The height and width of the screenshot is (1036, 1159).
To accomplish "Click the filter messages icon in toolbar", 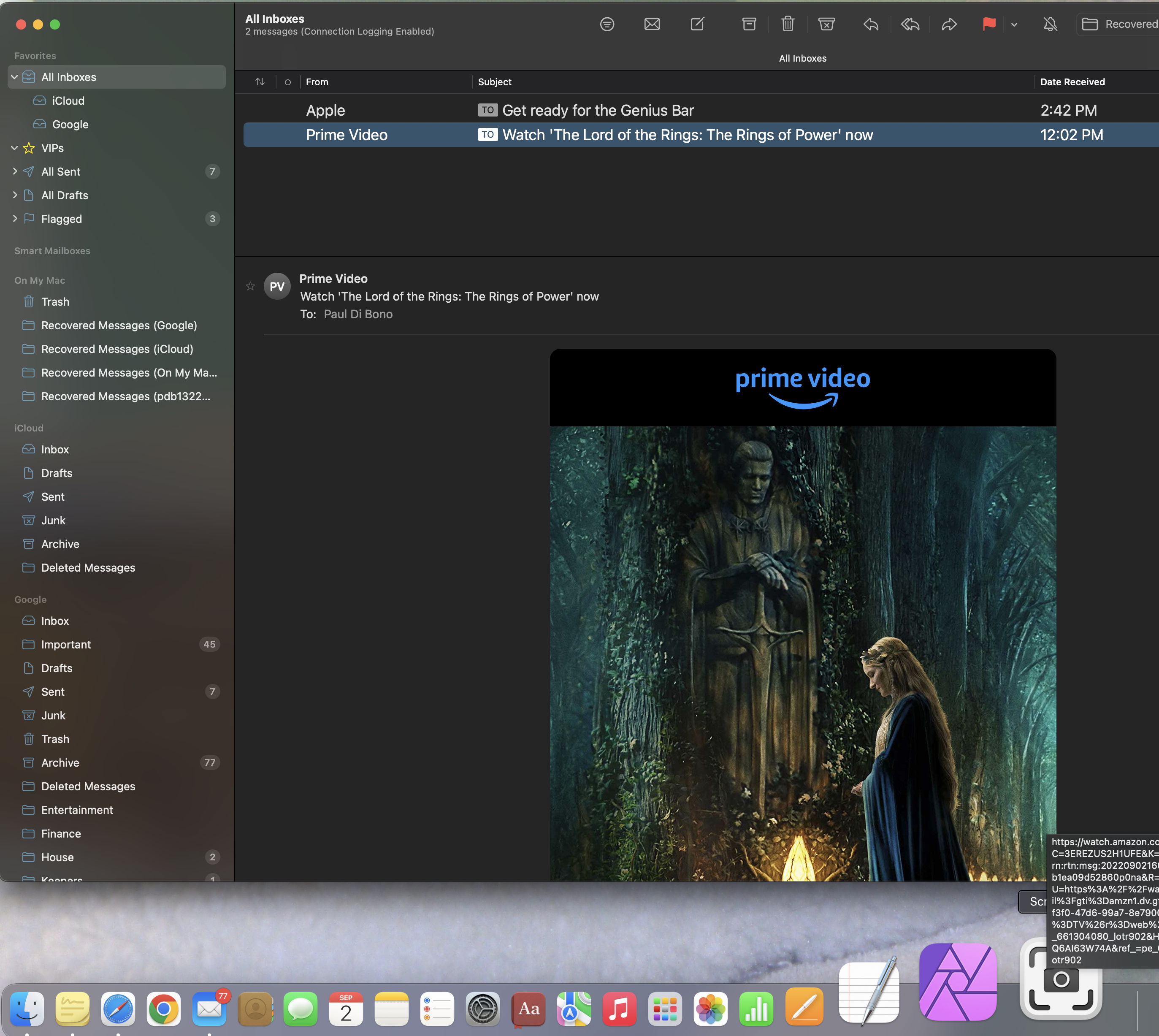I will tap(607, 24).
